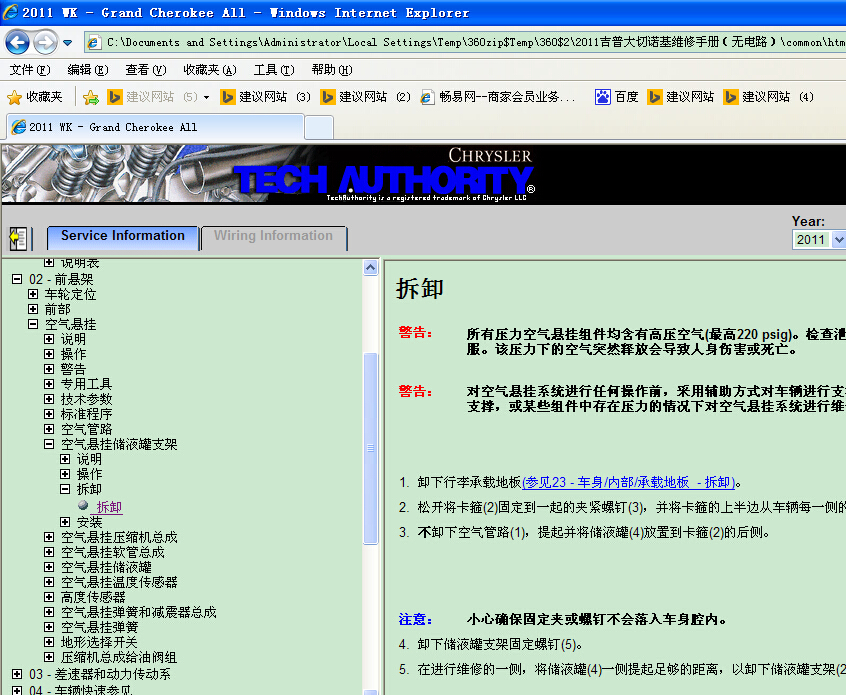Open the recent pages dropdown arrow
846x695 pixels.
(x=67, y=43)
